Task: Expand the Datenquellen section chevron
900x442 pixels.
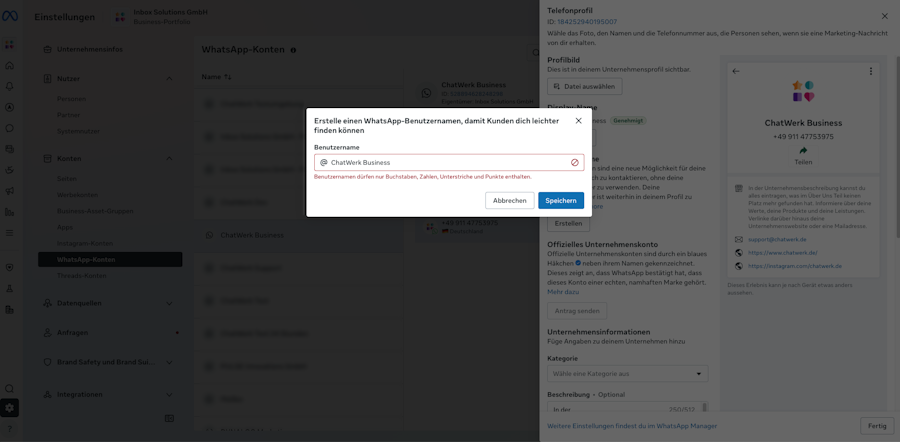Action: click(169, 303)
